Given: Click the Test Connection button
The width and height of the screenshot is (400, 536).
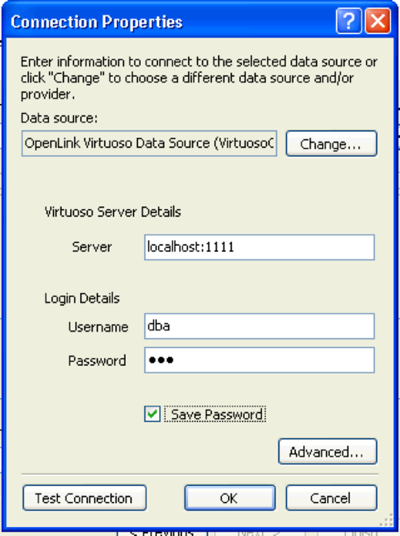Looking at the screenshot, I should 84,498.
